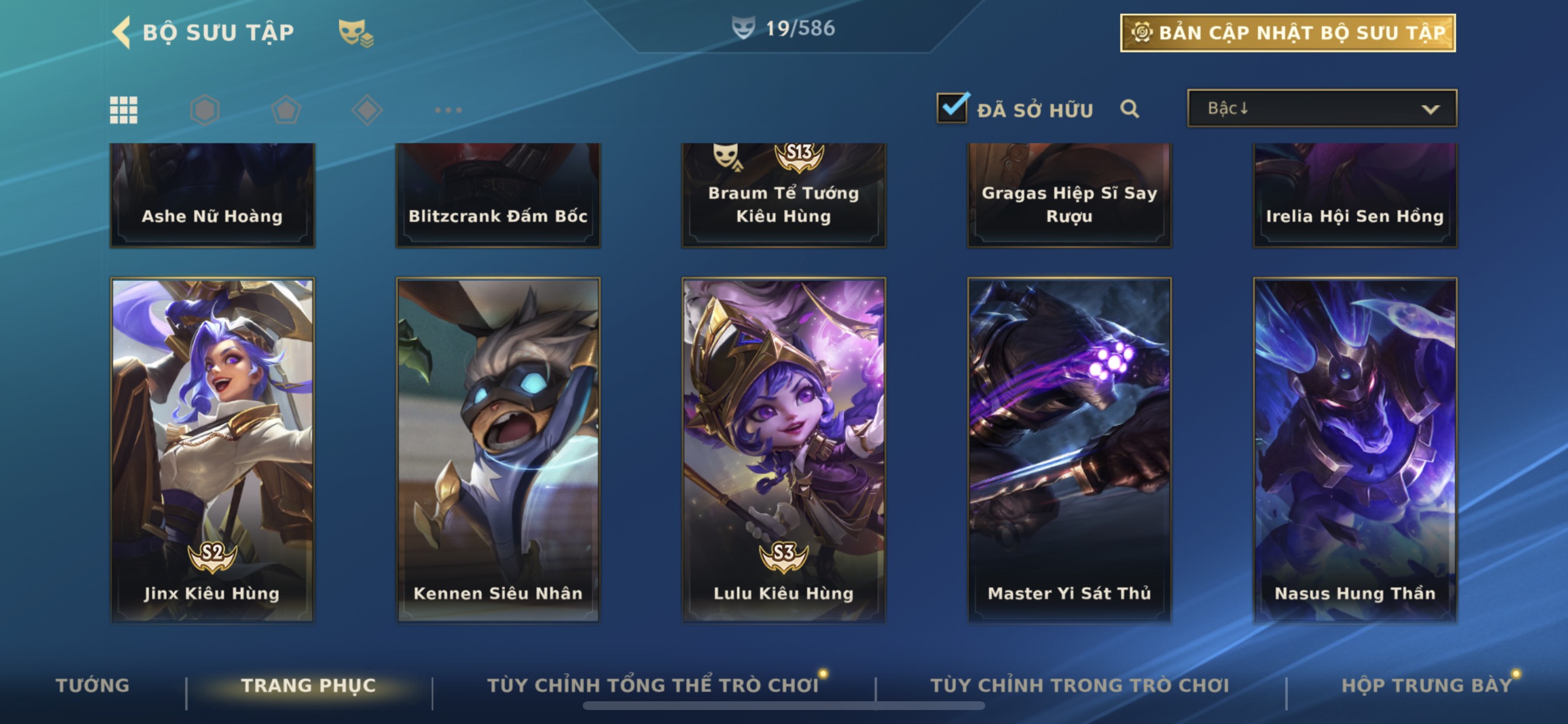Filter by the pentagon rarity icon
Screen dimensions: 1568x724
coord(285,110)
